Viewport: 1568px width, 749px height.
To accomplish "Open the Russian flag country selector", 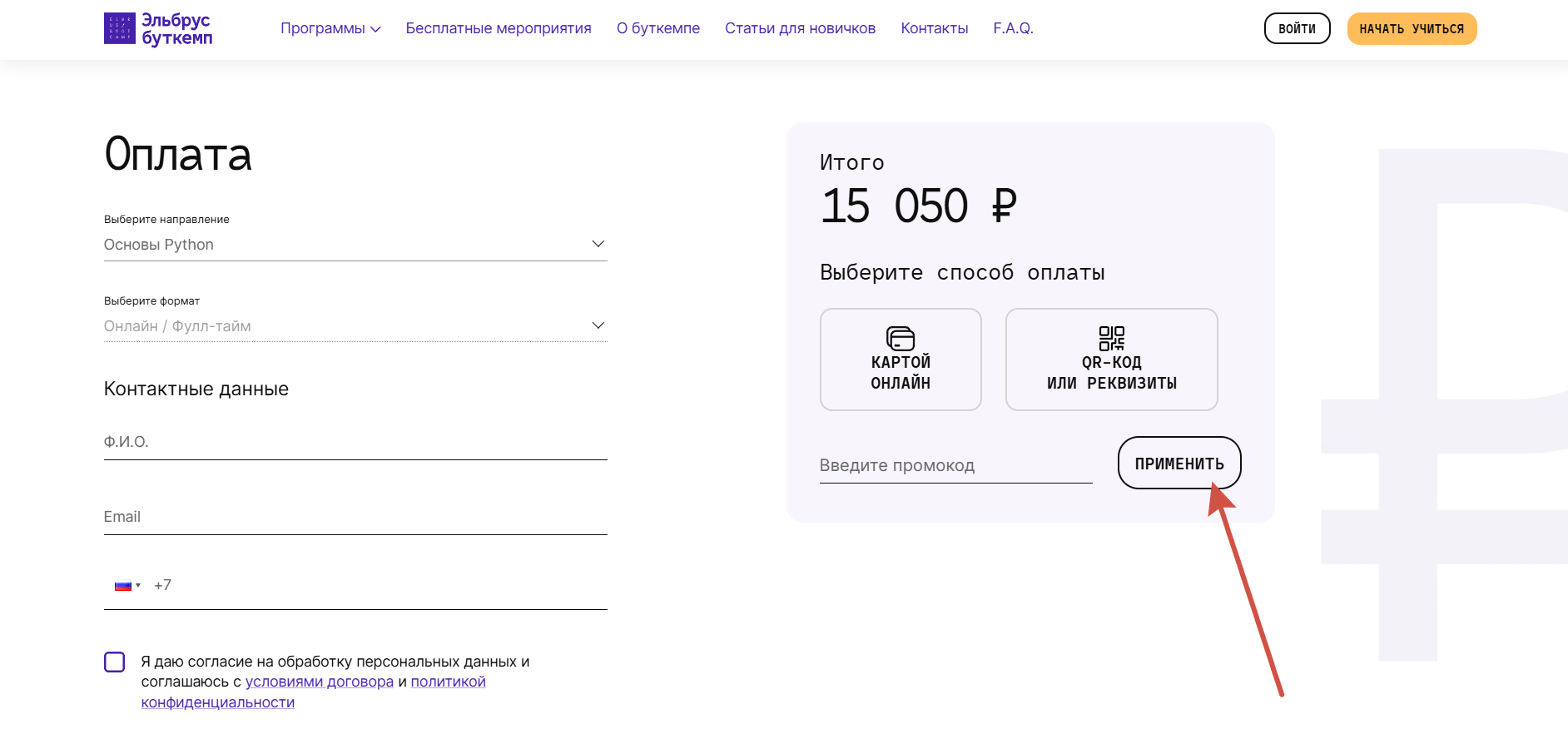I will [x=127, y=586].
